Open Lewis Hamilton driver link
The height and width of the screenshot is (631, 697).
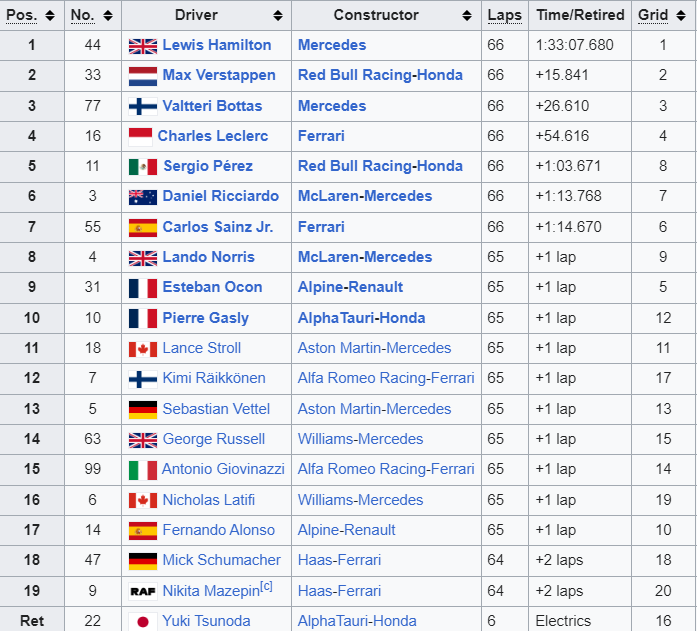[x=217, y=45]
